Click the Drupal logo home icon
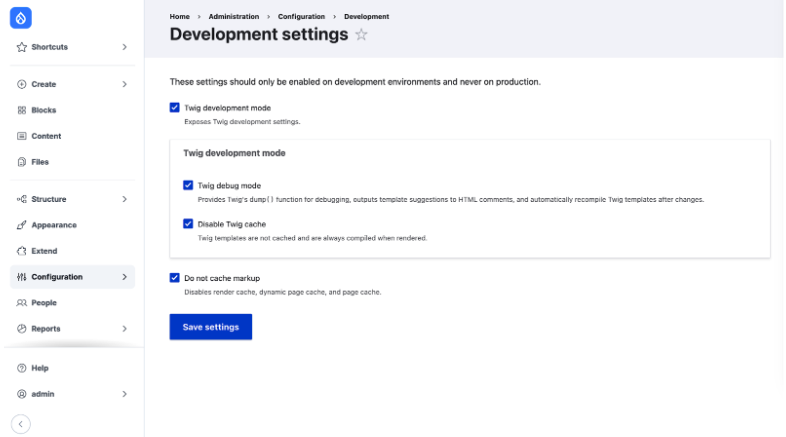This screenshot has height=437, width=786. [21, 18]
